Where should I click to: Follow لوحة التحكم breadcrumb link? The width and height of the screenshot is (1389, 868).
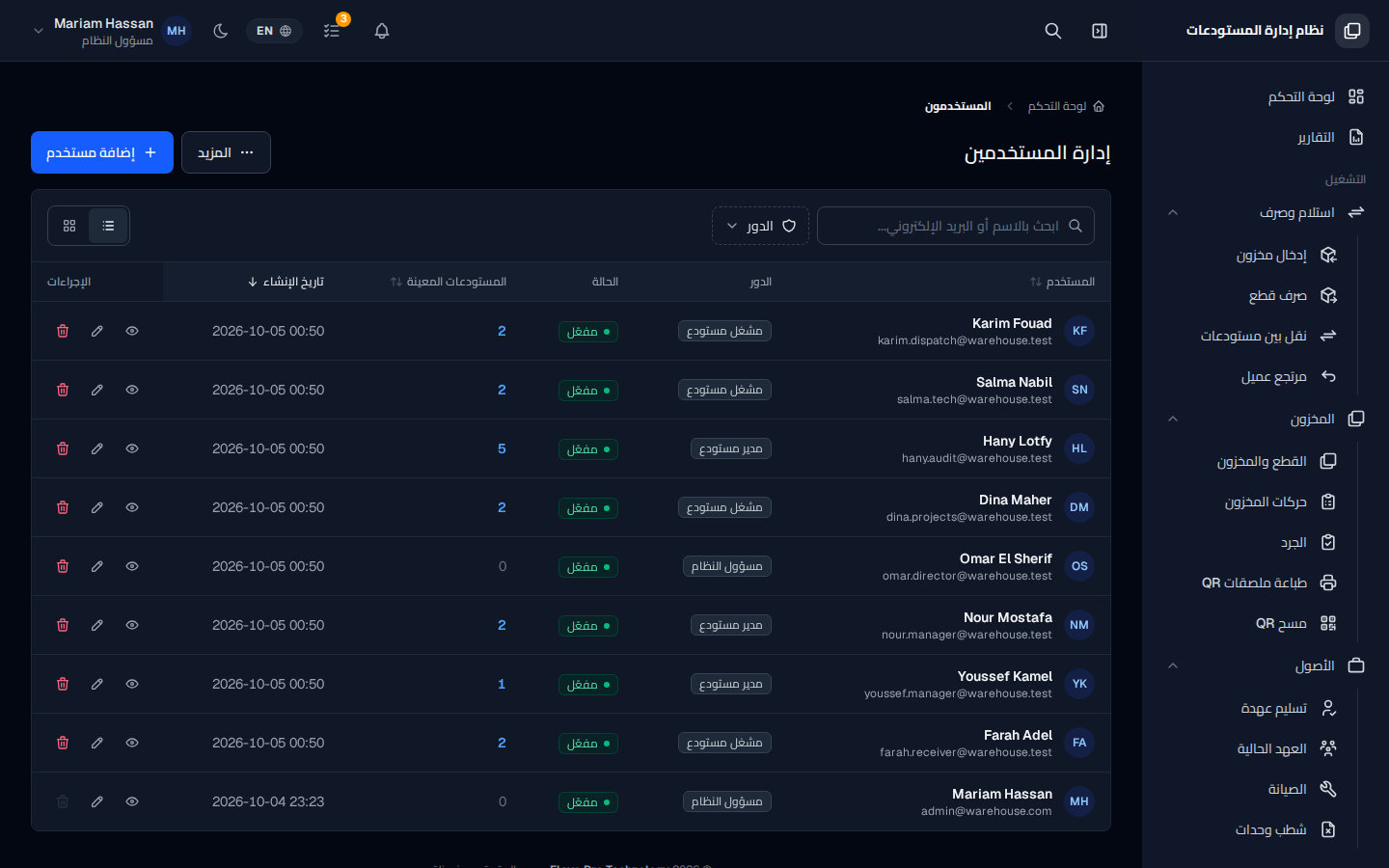(x=1066, y=106)
